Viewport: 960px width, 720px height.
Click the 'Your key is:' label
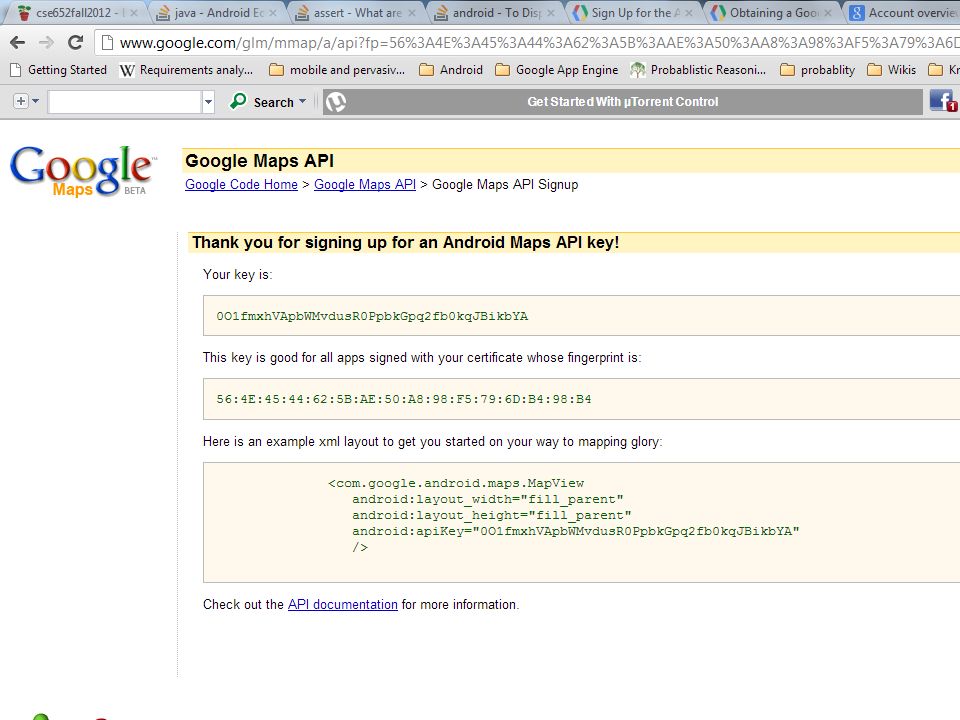[238, 274]
